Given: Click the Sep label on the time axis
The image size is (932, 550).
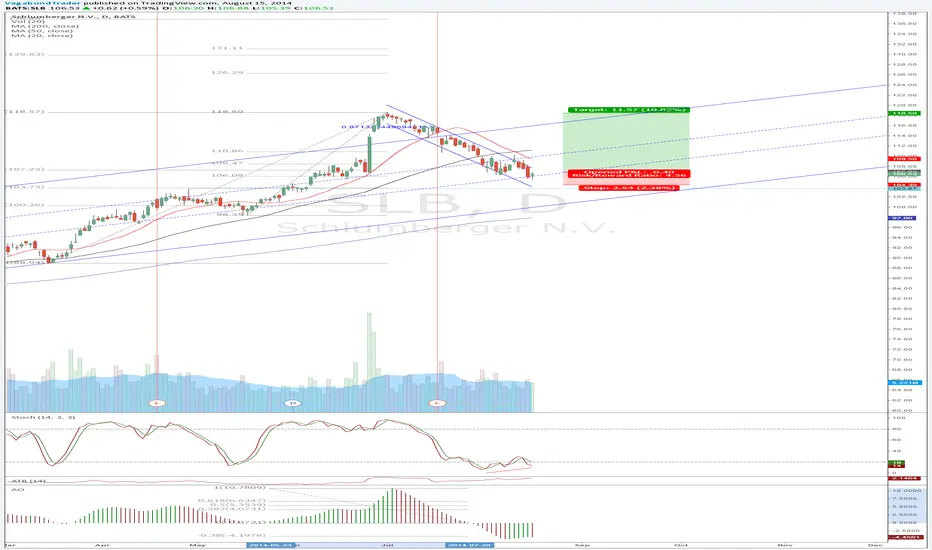Looking at the screenshot, I should click(x=582, y=545).
